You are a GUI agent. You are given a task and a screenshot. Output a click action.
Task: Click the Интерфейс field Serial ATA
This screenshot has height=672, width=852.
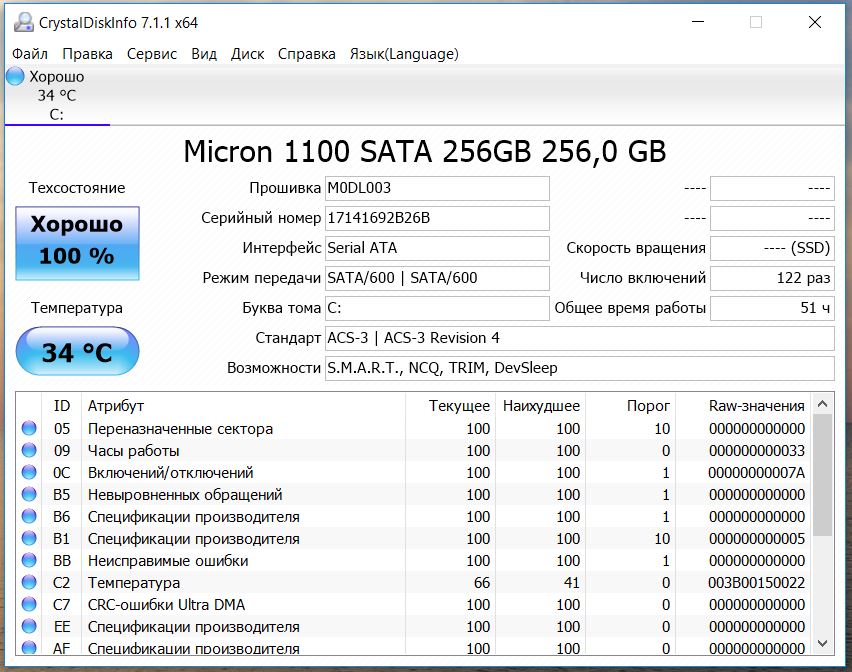pyautogui.click(x=437, y=248)
